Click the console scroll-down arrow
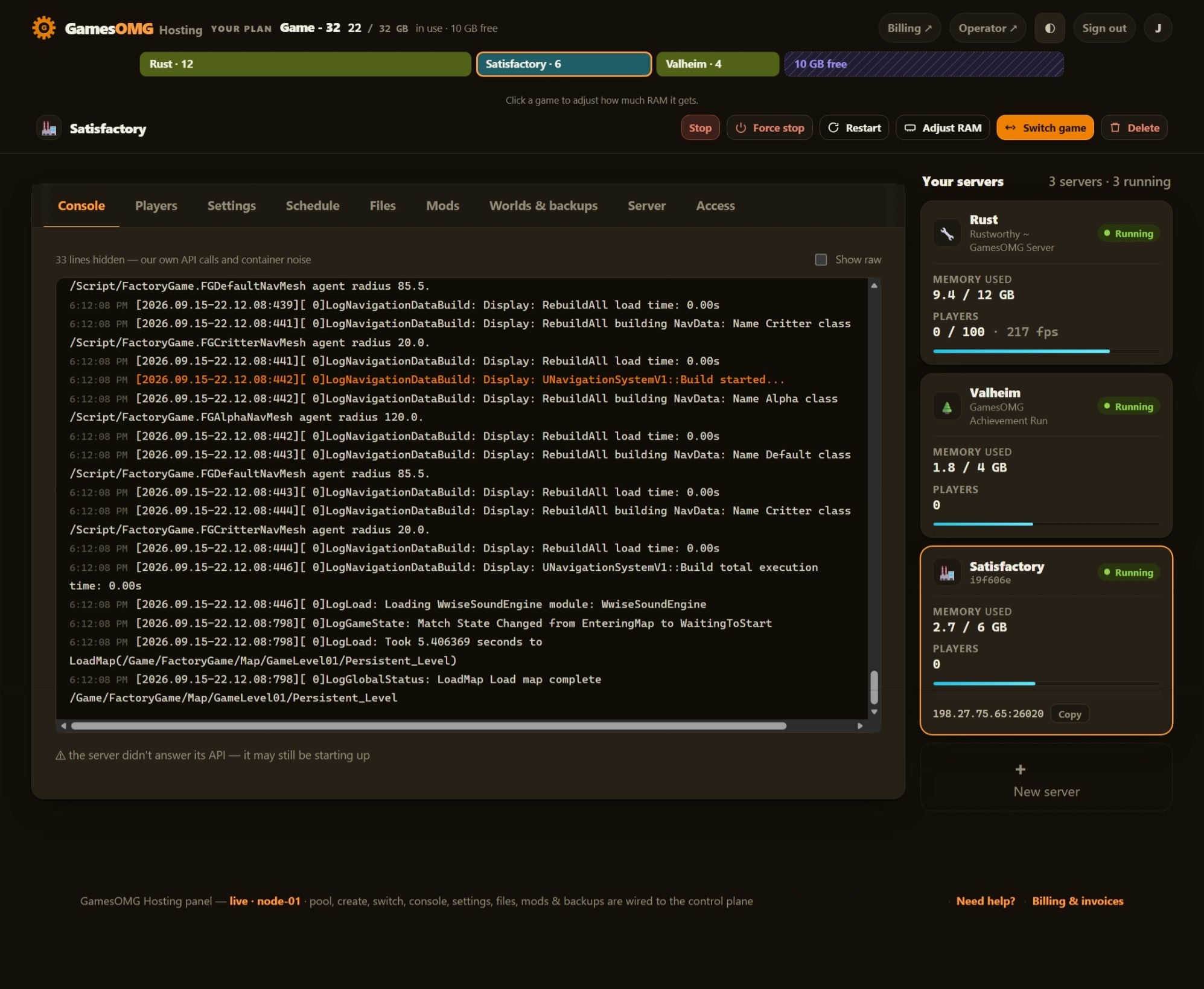The image size is (1204, 989). [x=874, y=712]
